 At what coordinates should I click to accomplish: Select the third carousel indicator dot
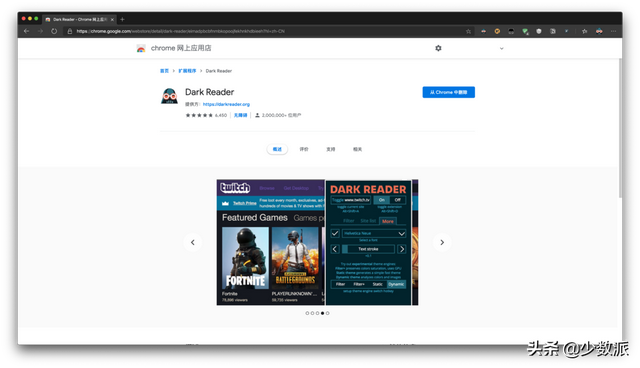318,313
